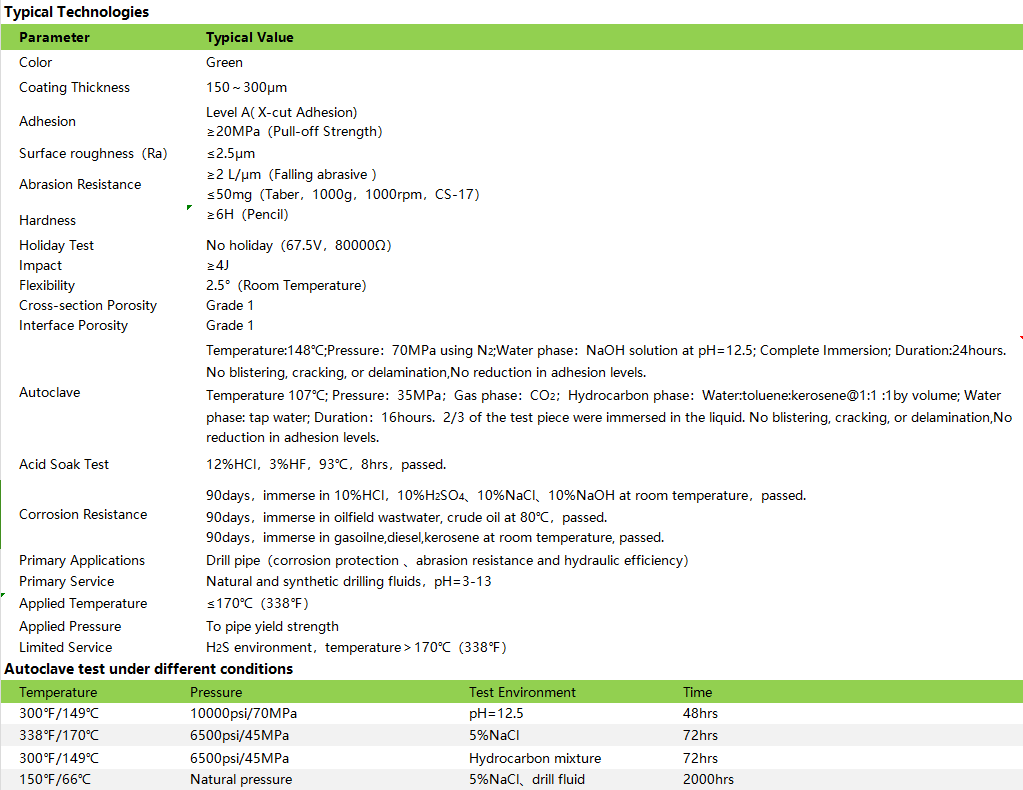The height and width of the screenshot is (790, 1023).
Task: Click the "Surface roughness (Ra)" label
Action: point(93,153)
